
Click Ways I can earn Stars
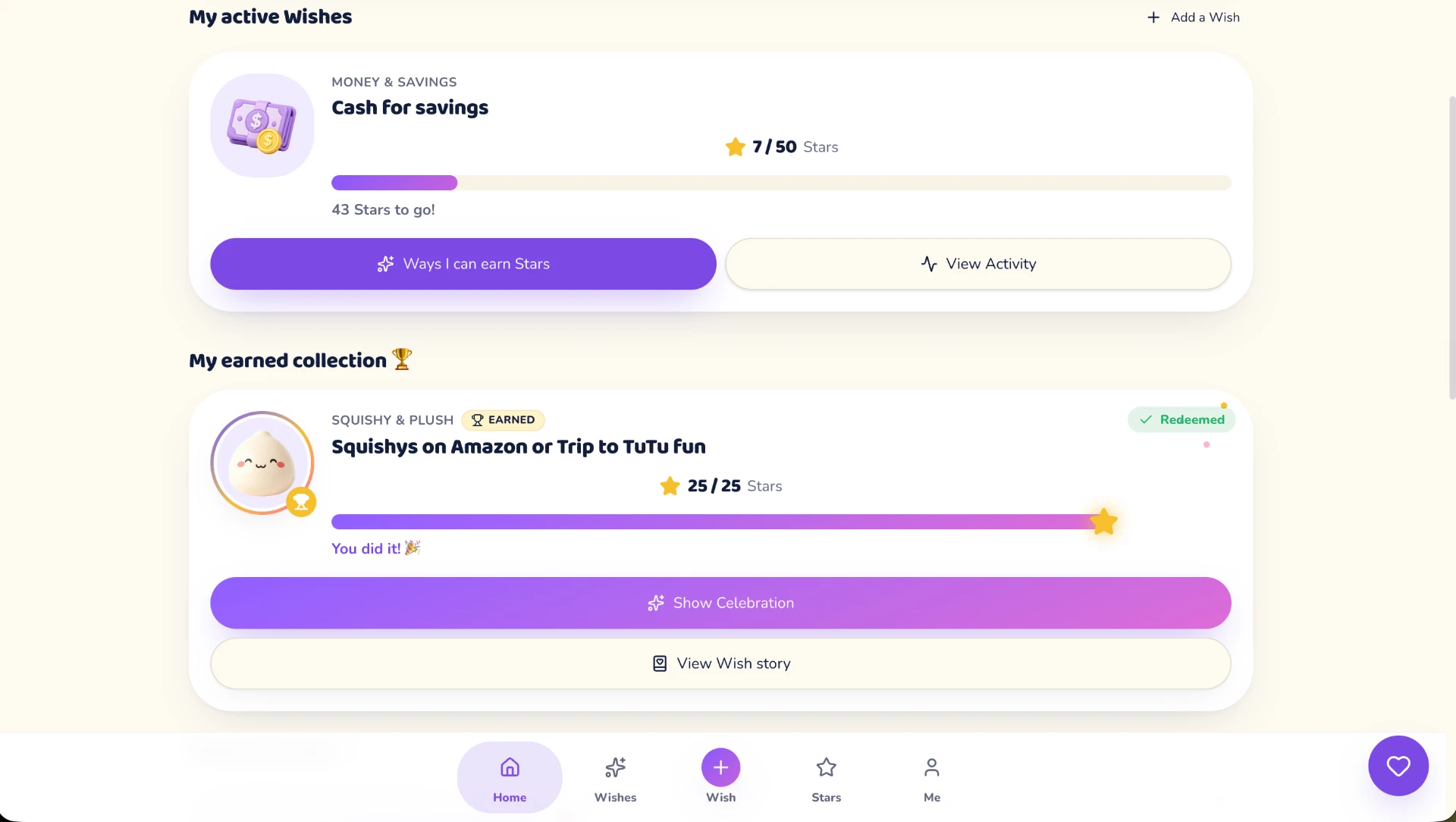point(463,264)
